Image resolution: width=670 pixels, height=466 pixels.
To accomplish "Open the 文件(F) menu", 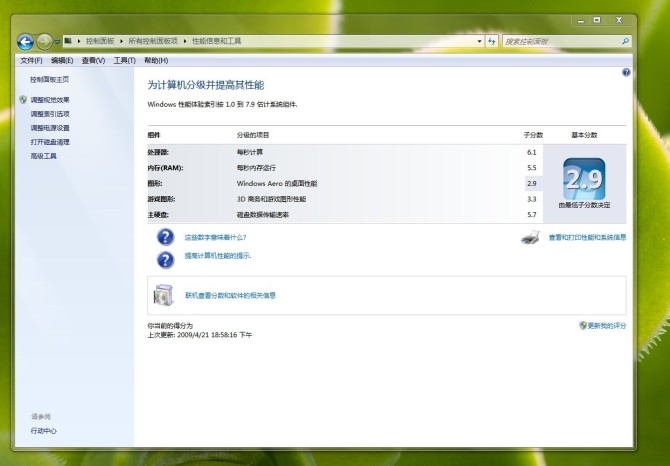I will (x=31, y=61).
